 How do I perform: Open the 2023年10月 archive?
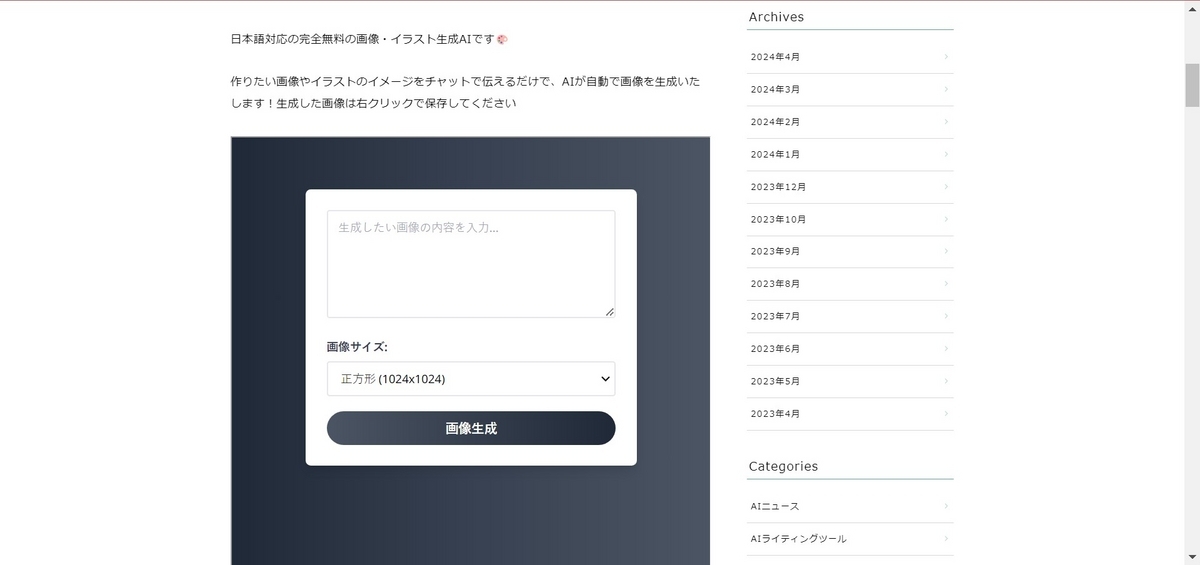coord(850,219)
